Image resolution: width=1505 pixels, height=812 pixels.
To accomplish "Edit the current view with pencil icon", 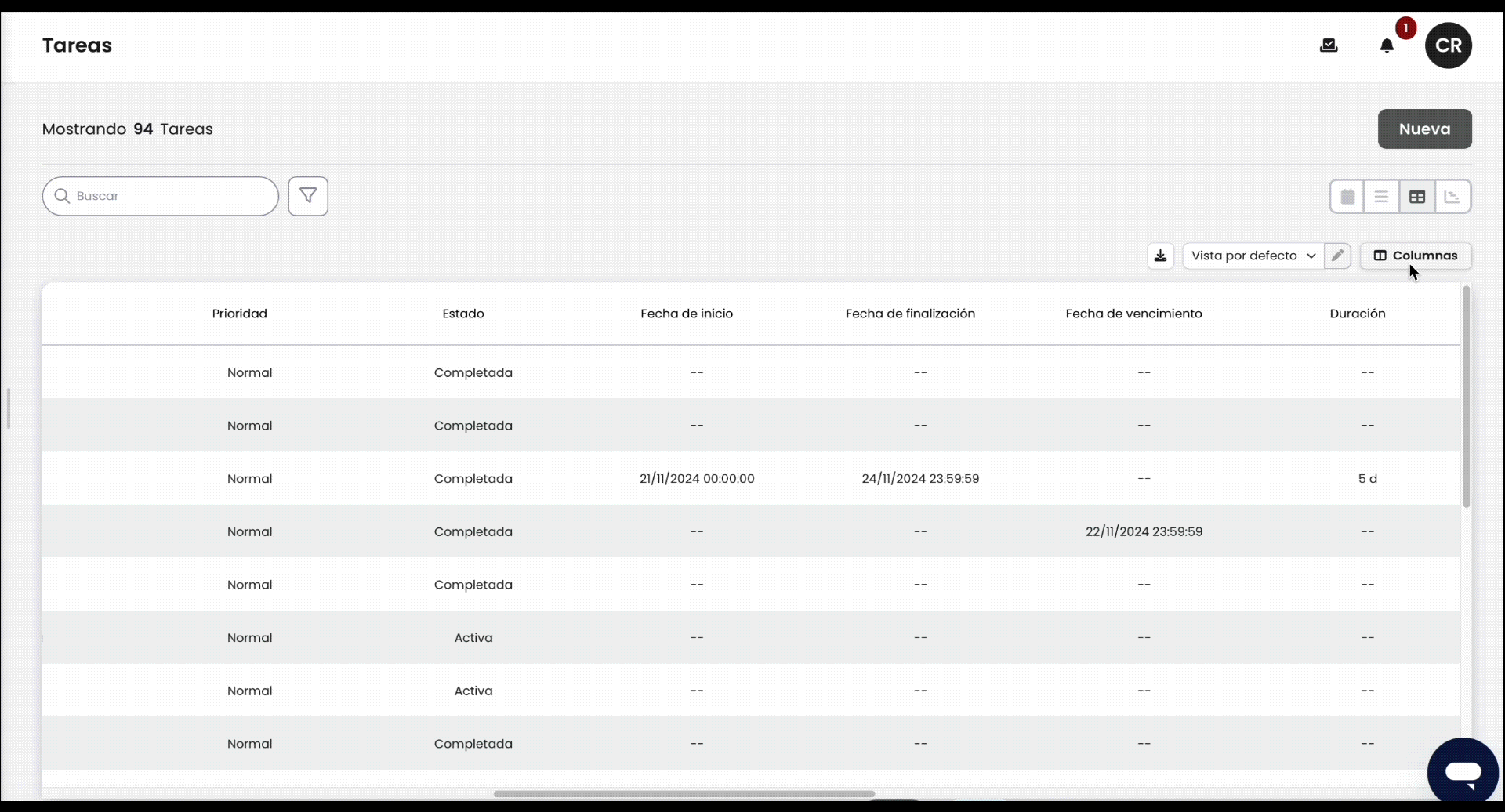I will click(x=1338, y=256).
